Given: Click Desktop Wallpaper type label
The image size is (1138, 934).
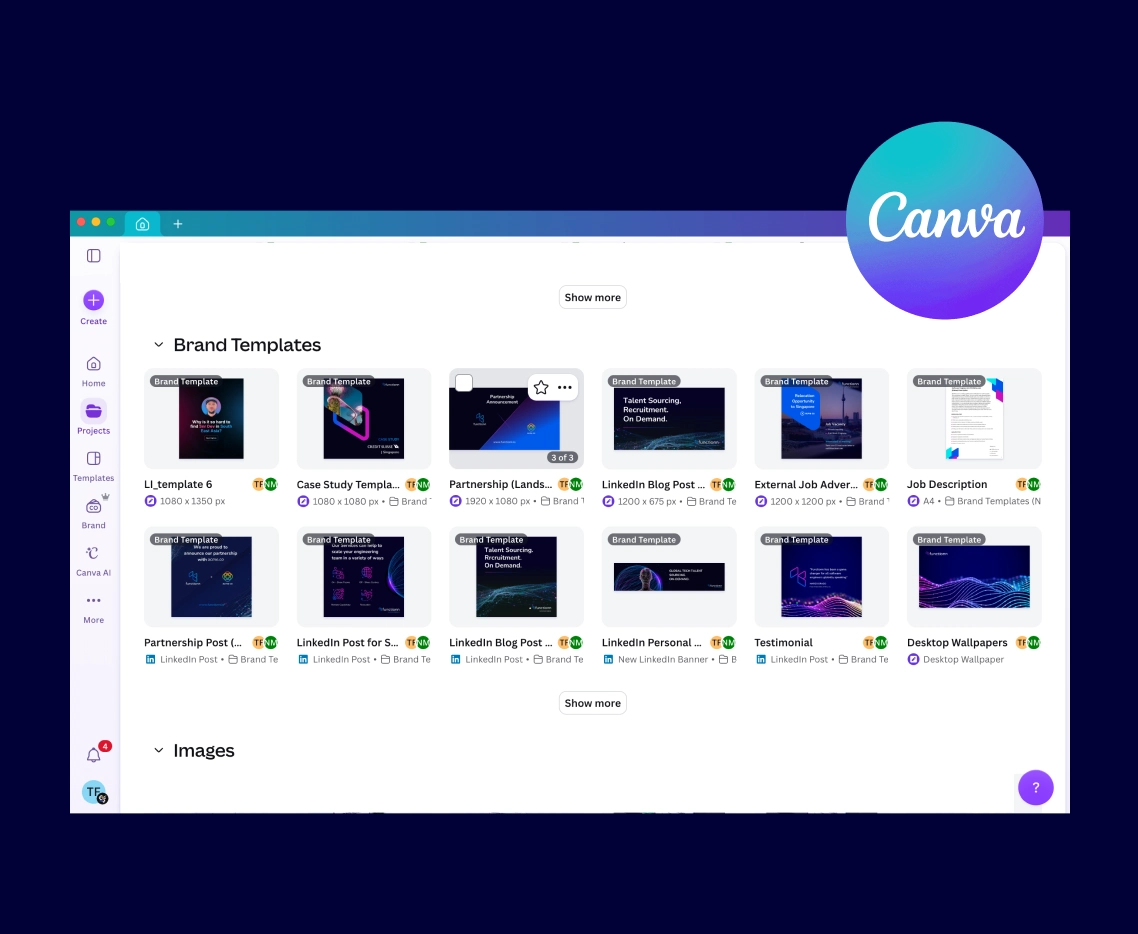Looking at the screenshot, I should (x=963, y=659).
